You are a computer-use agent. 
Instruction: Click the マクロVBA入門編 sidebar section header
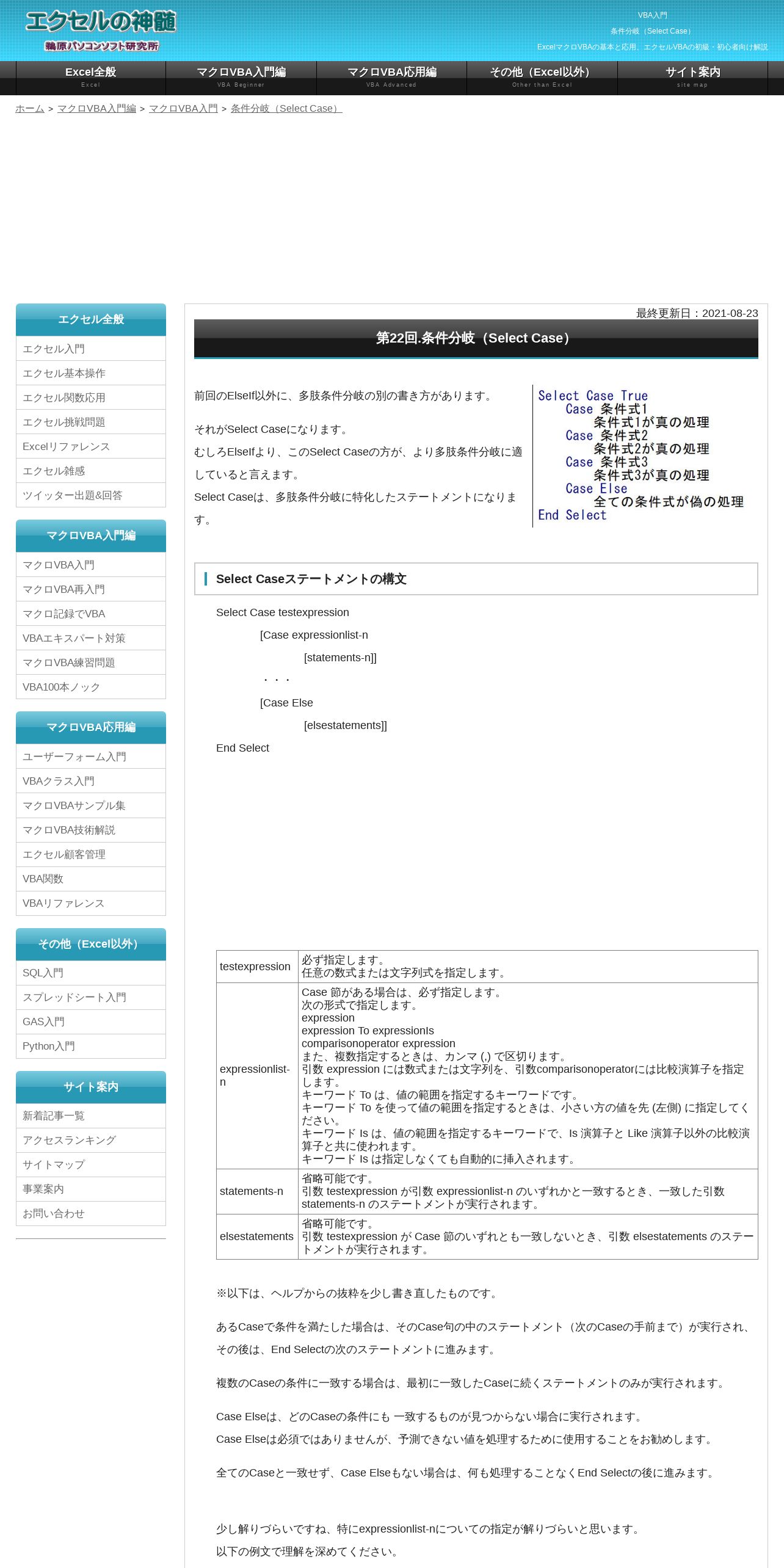(90, 535)
